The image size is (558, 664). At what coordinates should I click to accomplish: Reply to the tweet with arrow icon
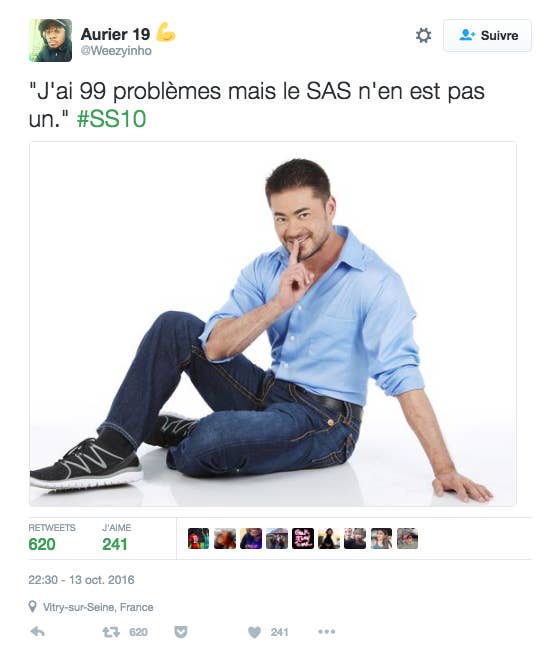pyautogui.click(x=38, y=632)
